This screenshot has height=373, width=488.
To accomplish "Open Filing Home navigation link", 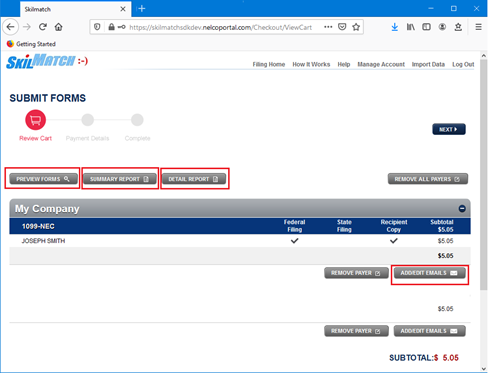I will [269, 64].
